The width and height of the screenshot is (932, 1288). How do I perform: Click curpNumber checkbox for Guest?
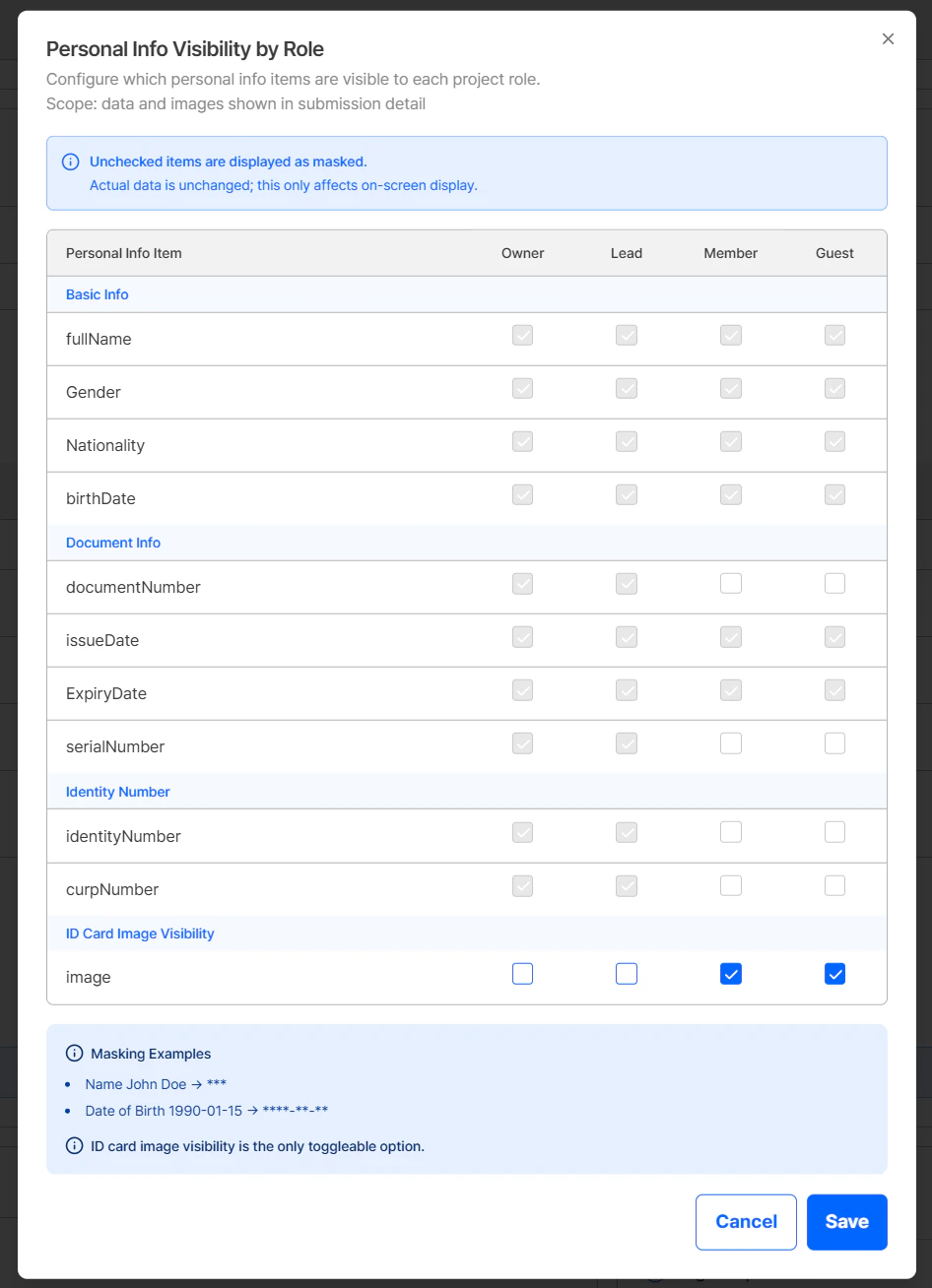point(835,886)
